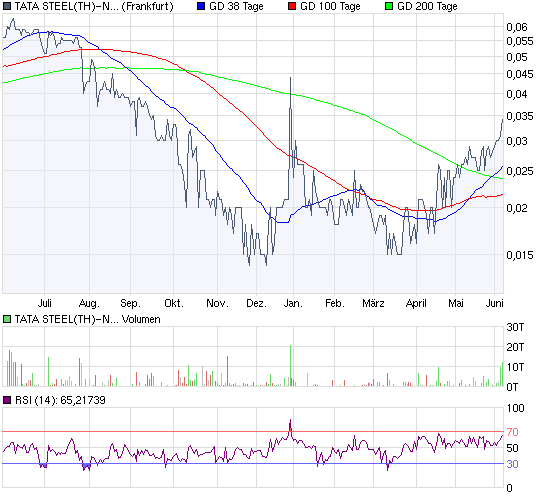This screenshot has height=496, width=545.
Task: Click the 0,035 price axis value
Action: point(520,116)
